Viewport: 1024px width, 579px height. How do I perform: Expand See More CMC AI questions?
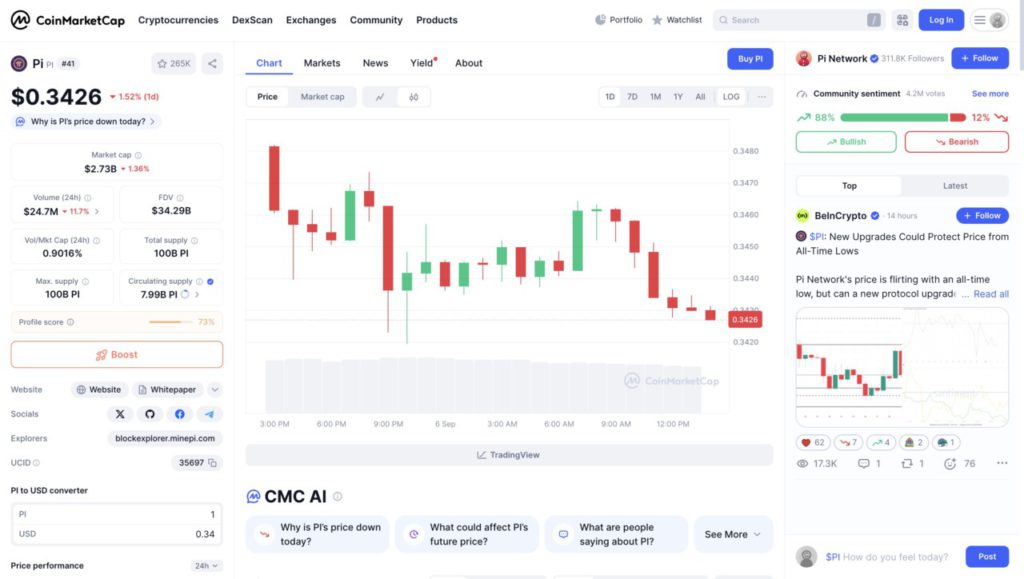click(732, 534)
